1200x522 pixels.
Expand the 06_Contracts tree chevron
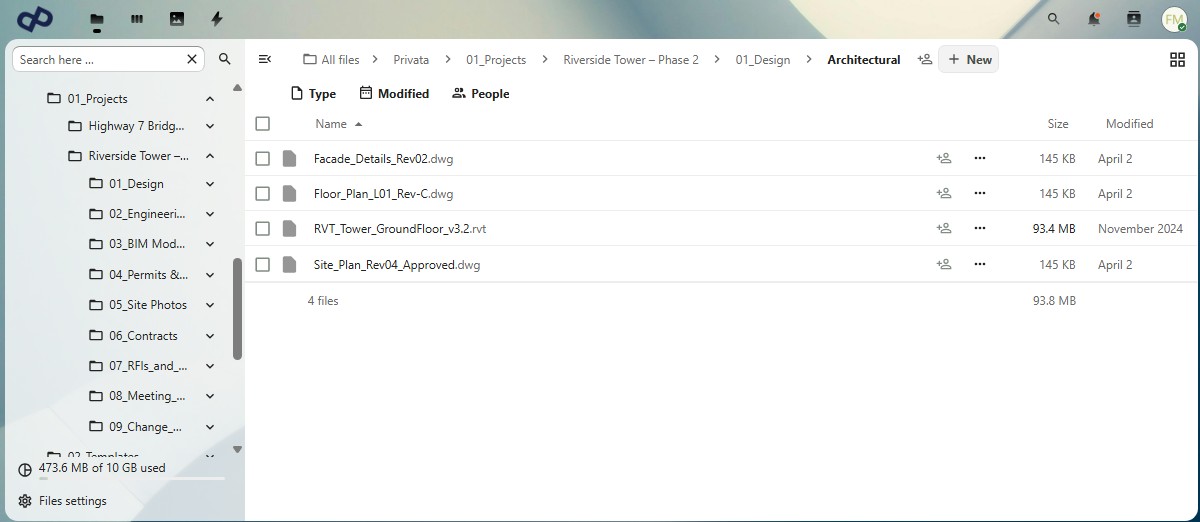click(210, 336)
